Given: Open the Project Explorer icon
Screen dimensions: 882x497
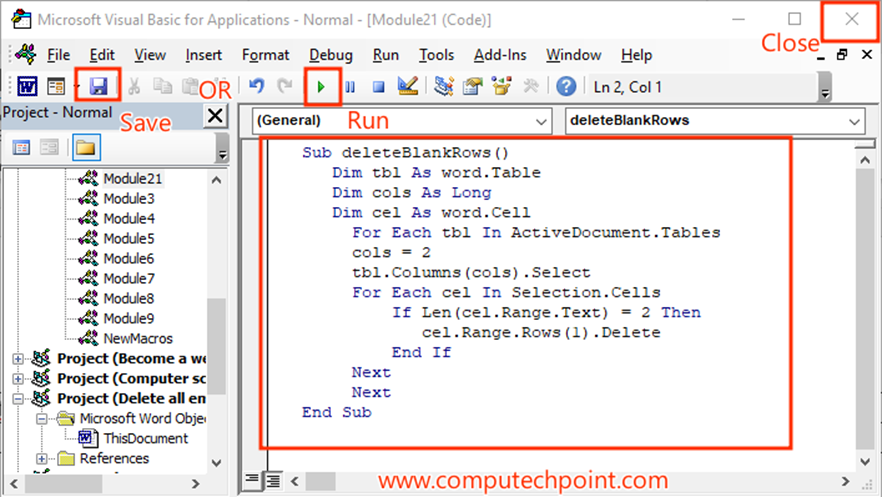Looking at the screenshot, I should 444,87.
